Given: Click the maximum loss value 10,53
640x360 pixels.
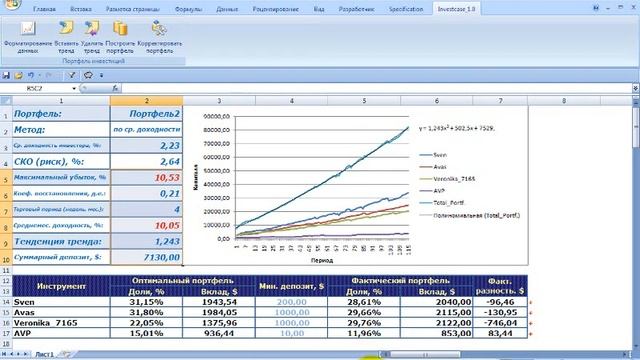Looking at the screenshot, I should pyautogui.click(x=147, y=178).
